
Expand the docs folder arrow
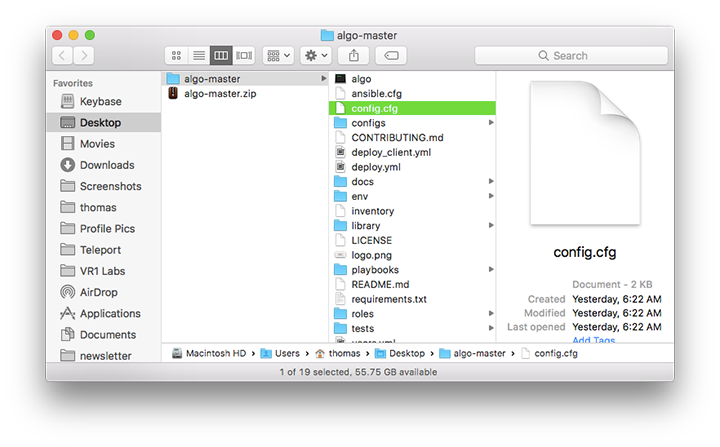(x=491, y=181)
